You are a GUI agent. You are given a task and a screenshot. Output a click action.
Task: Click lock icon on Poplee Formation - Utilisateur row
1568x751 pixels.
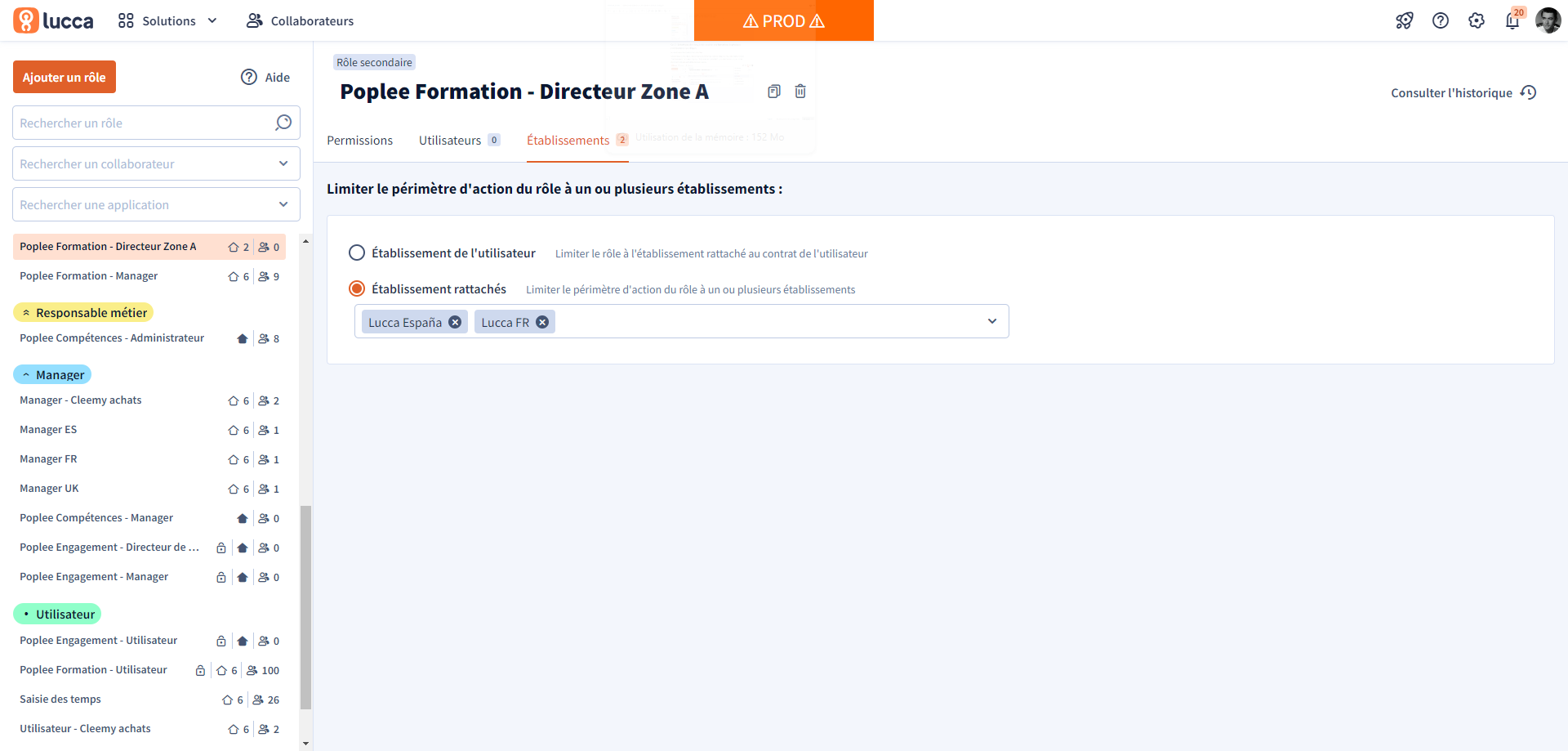pos(200,670)
